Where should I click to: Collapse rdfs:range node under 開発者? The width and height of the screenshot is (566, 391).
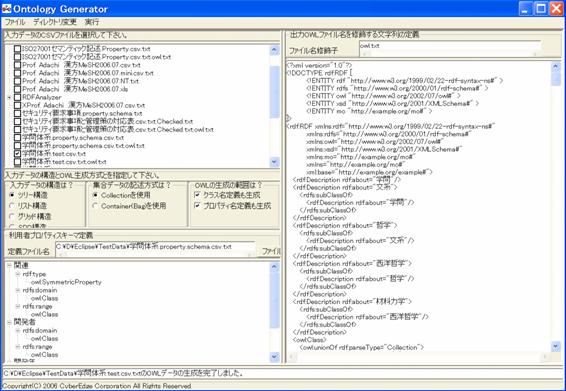pyautogui.click(x=17, y=347)
